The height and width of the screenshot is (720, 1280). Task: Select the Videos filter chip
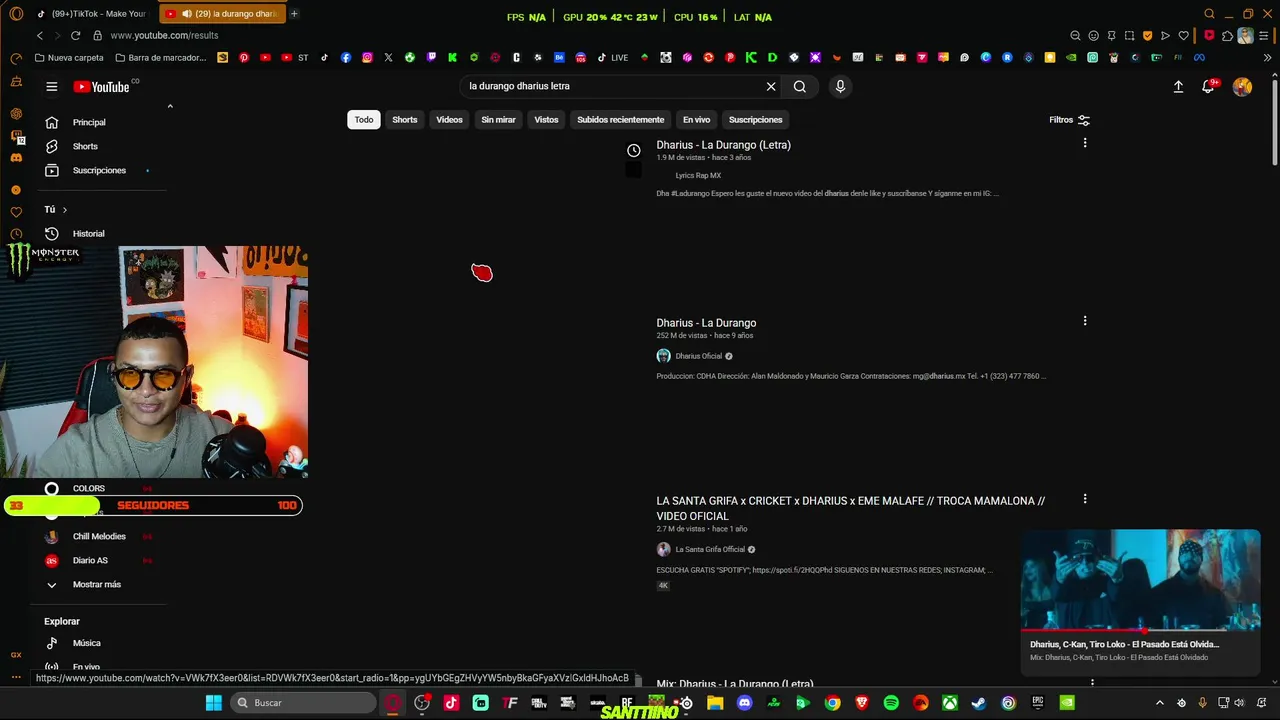449,120
